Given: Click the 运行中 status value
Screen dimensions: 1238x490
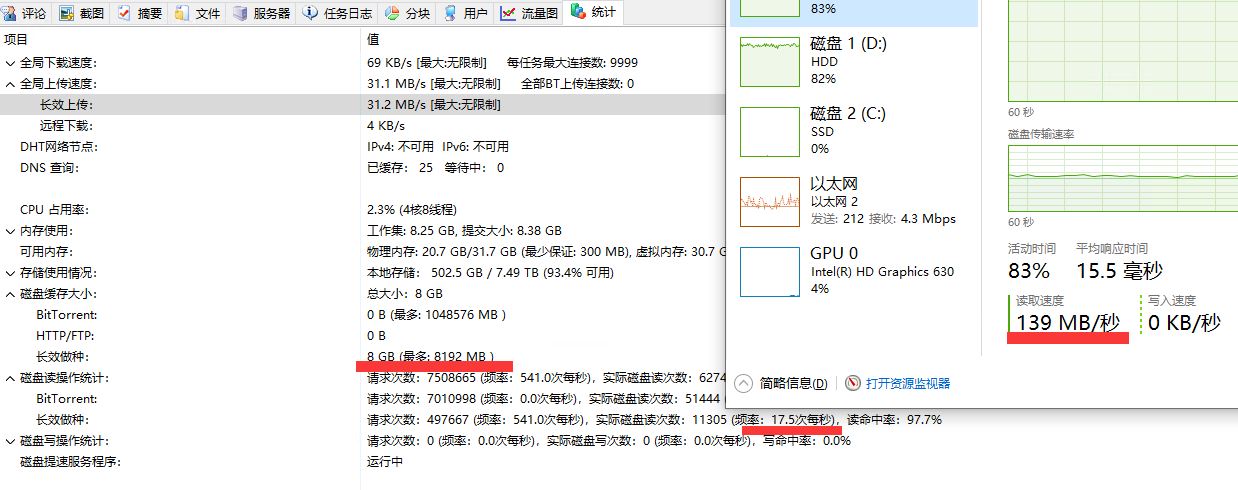Looking at the screenshot, I should click(385, 461).
